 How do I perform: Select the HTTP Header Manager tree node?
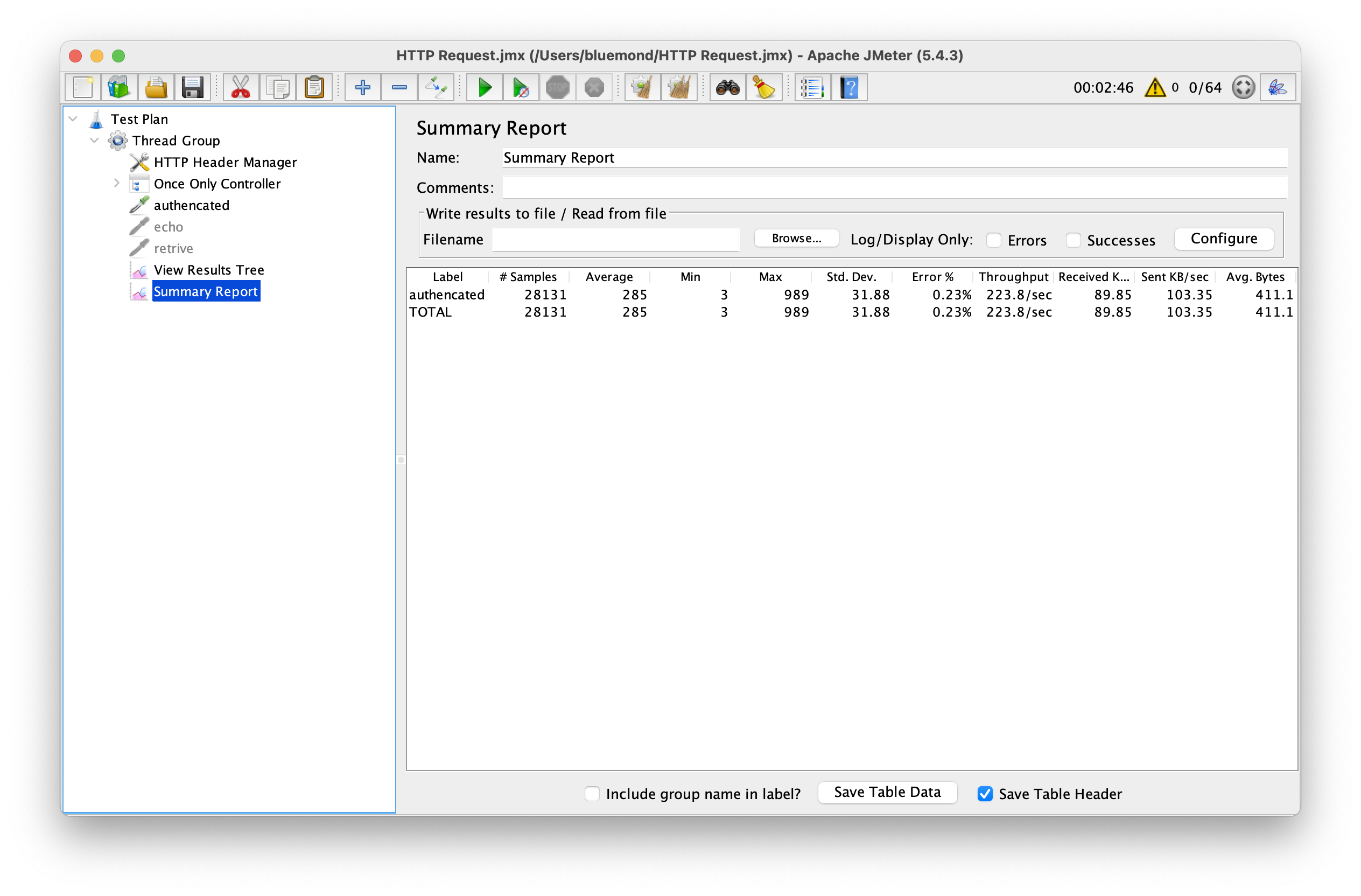[226, 163]
